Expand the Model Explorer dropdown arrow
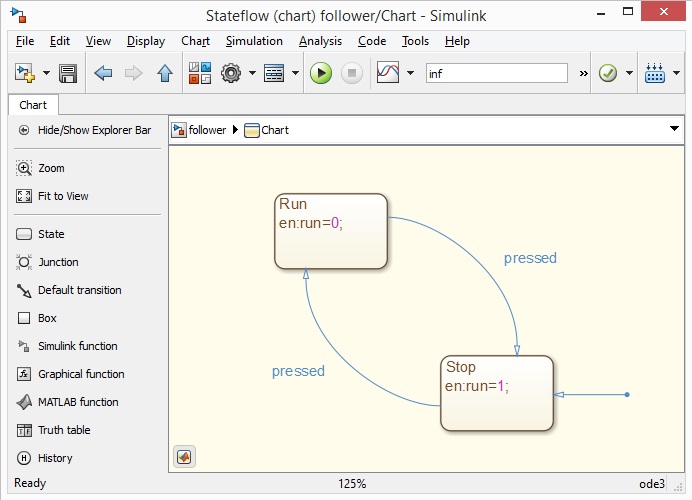This screenshot has width=692, height=500. pos(295,73)
